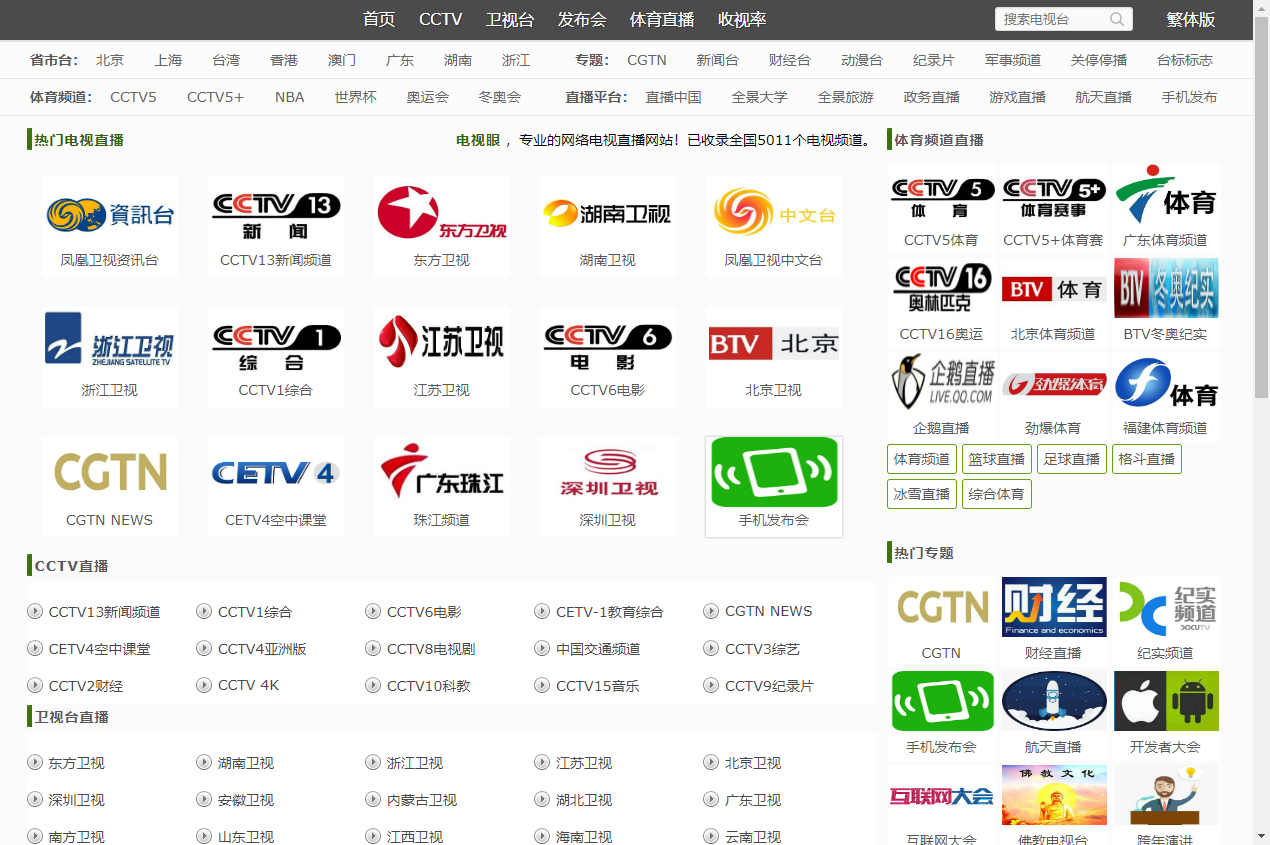
Task: Go to 首页 in the top navigation
Action: 379,20
